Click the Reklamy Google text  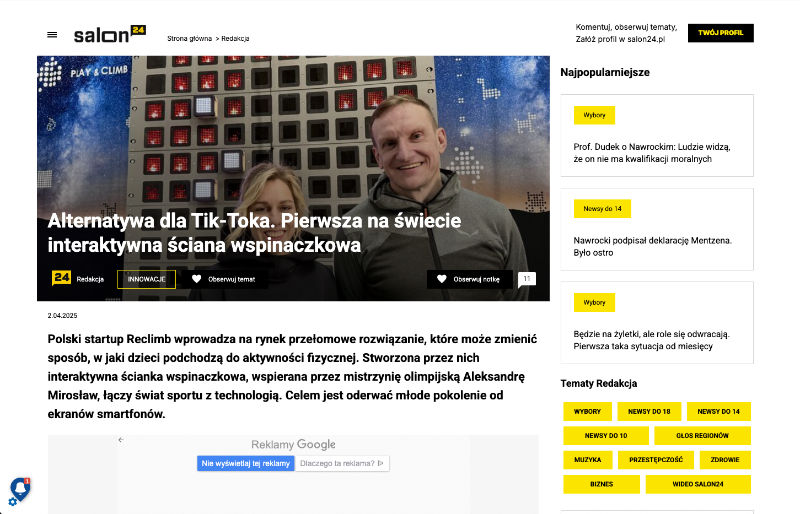click(x=293, y=444)
